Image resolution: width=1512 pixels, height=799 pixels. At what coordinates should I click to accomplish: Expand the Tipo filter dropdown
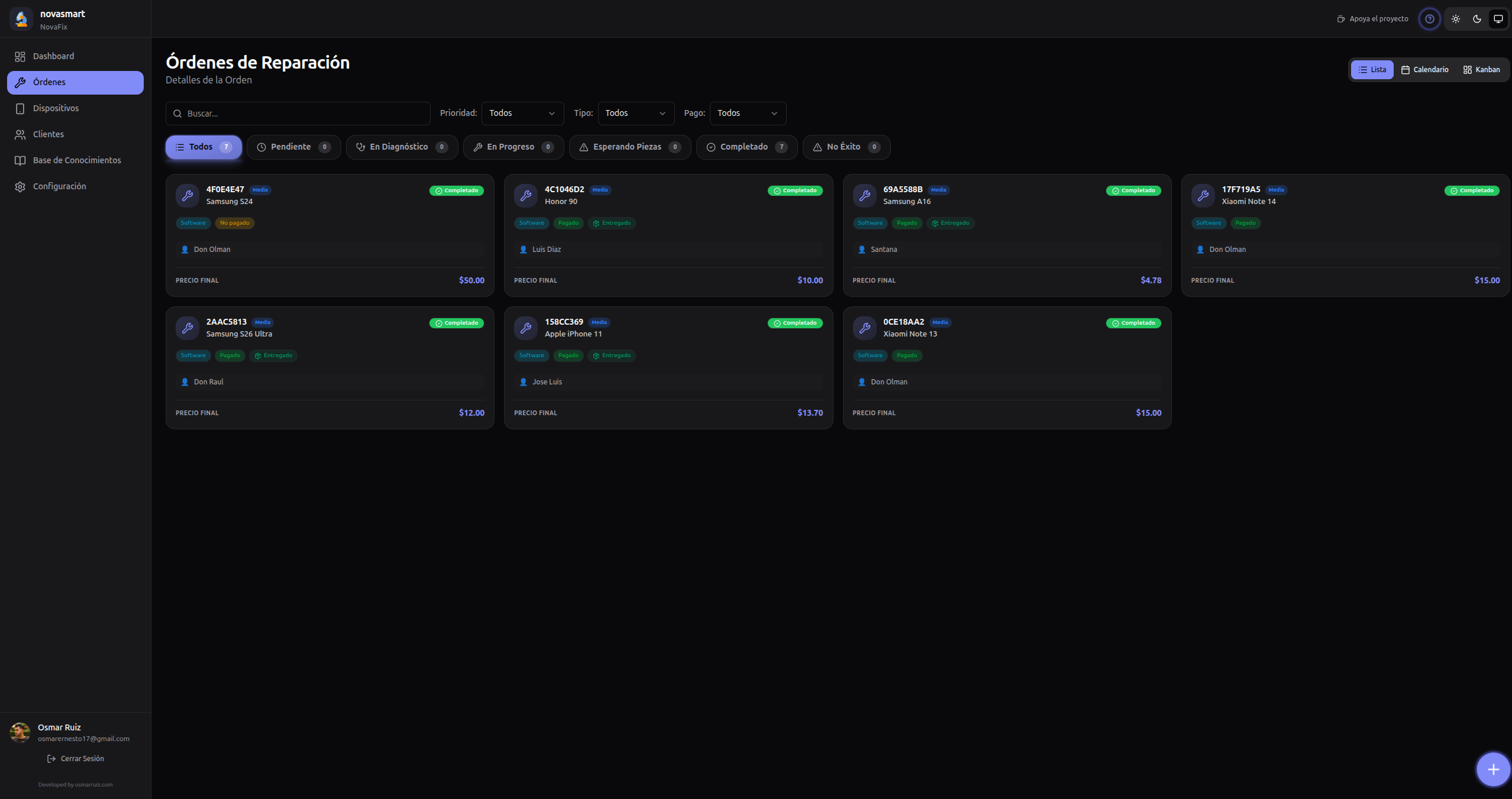[635, 113]
